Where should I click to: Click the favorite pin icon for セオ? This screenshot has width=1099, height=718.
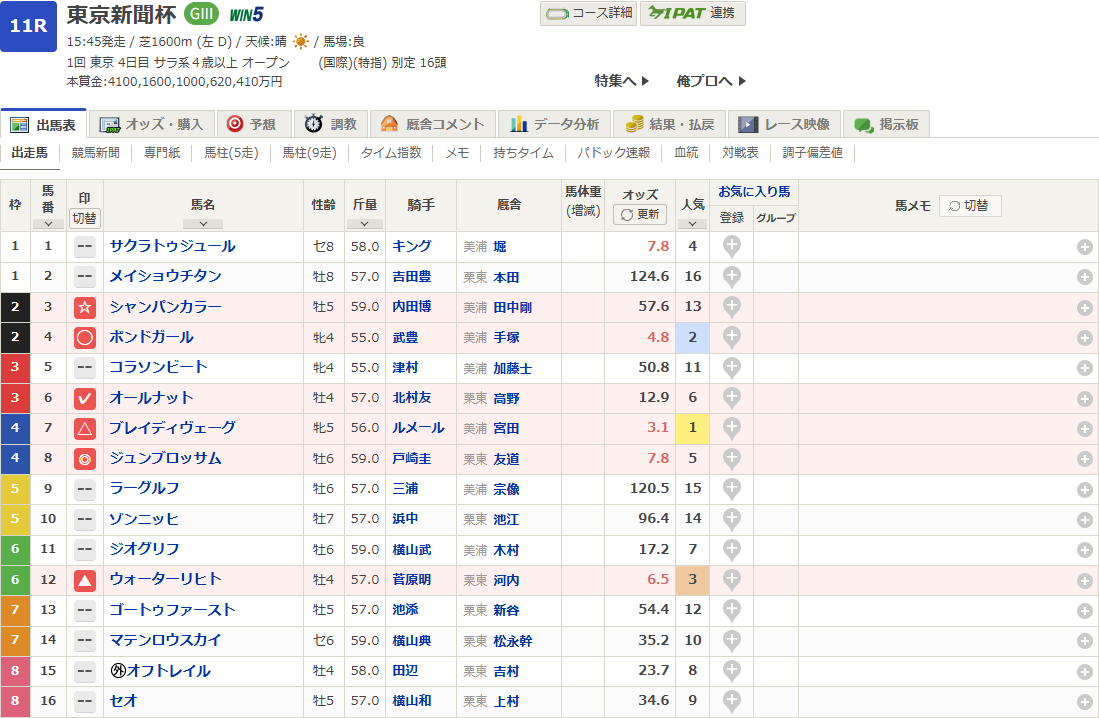tap(732, 701)
